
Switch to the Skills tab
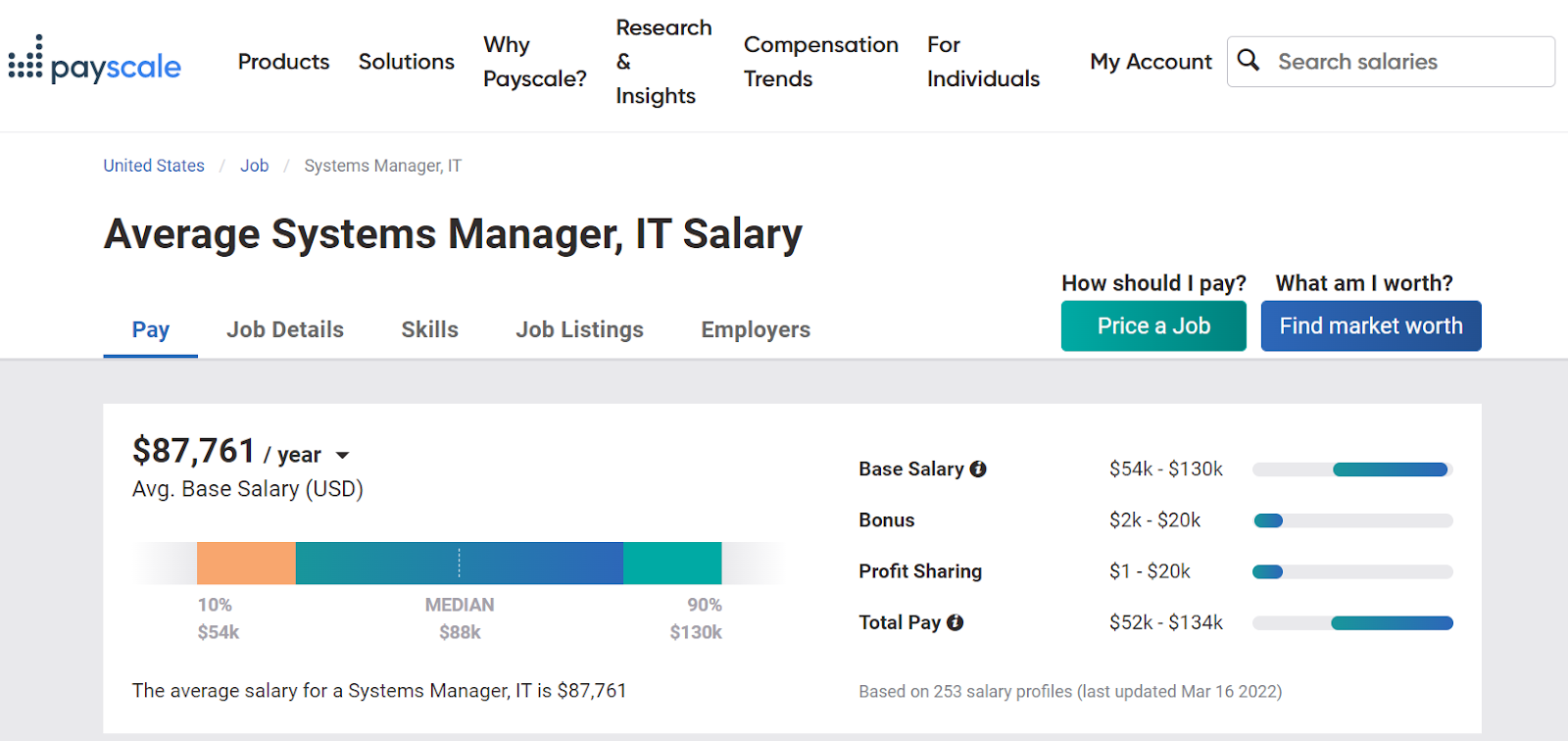coord(429,330)
